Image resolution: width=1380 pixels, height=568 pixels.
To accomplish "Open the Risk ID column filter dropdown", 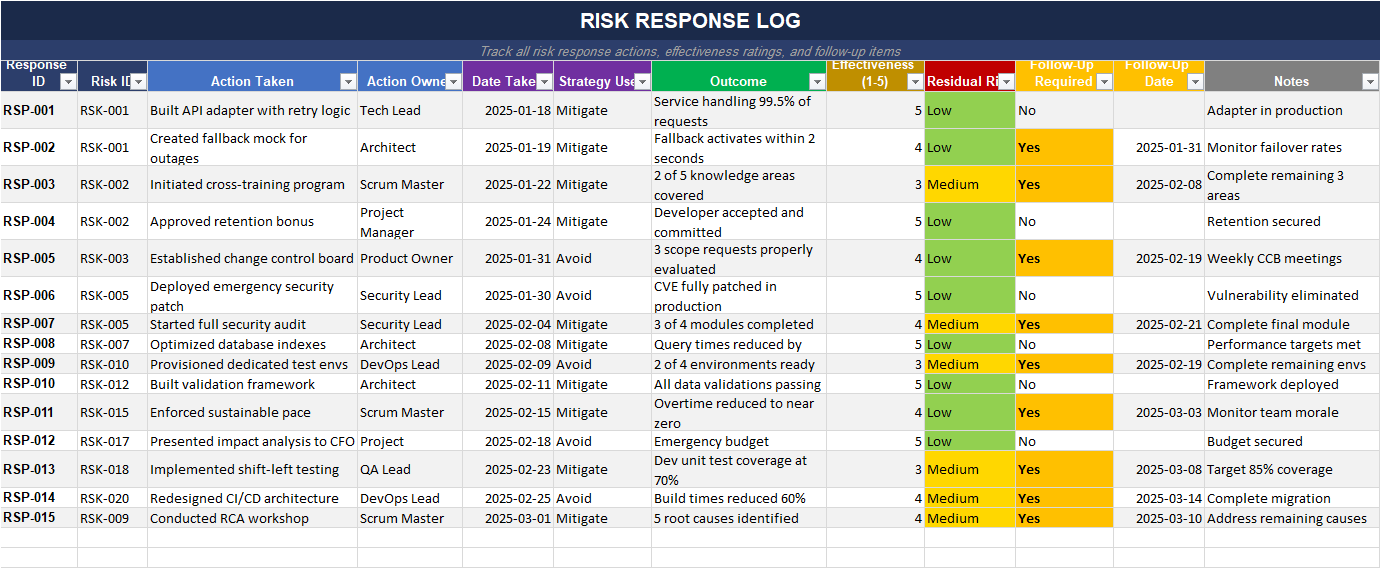I will pos(138,82).
